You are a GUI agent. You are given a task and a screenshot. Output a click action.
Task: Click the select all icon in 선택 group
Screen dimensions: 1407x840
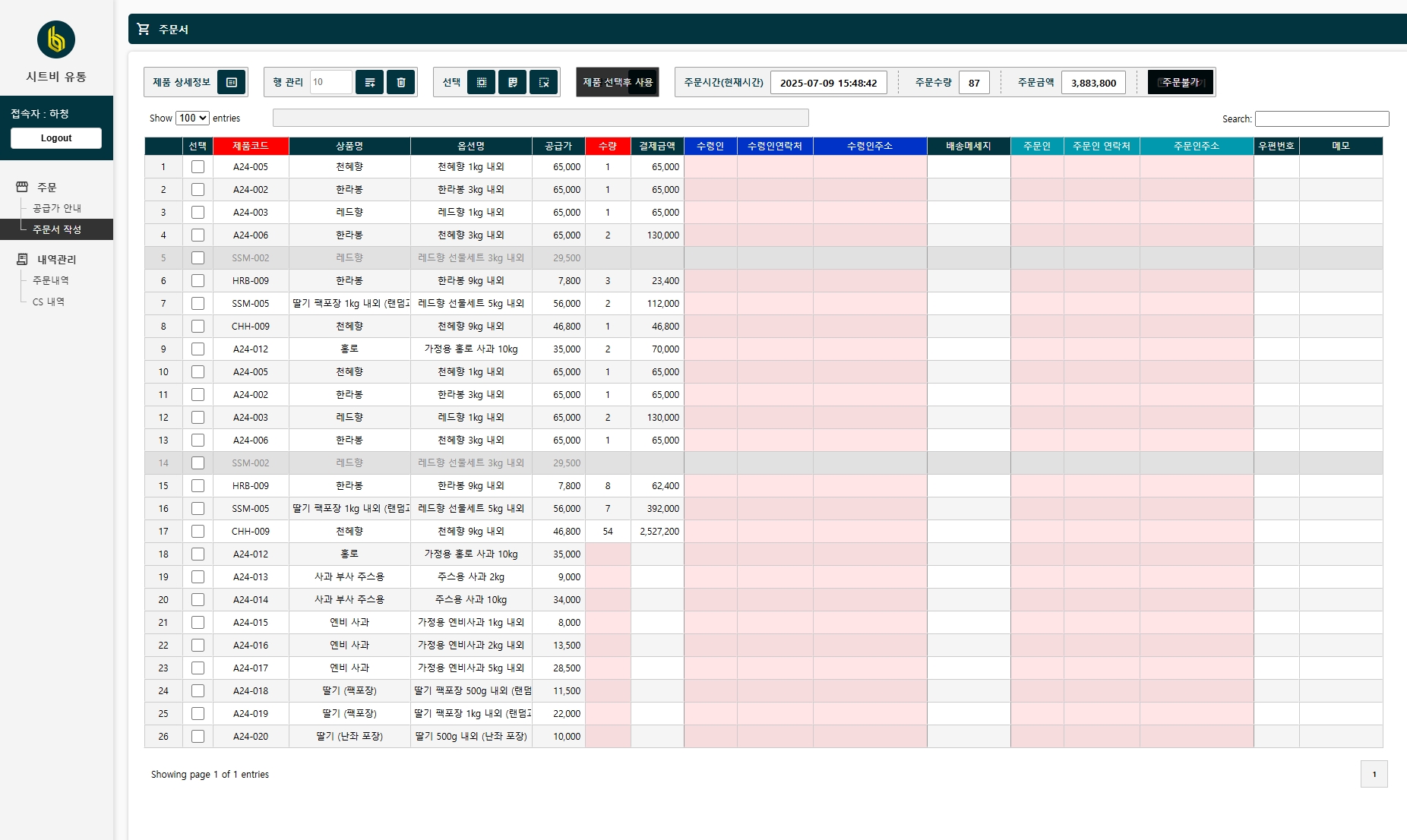tap(481, 82)
